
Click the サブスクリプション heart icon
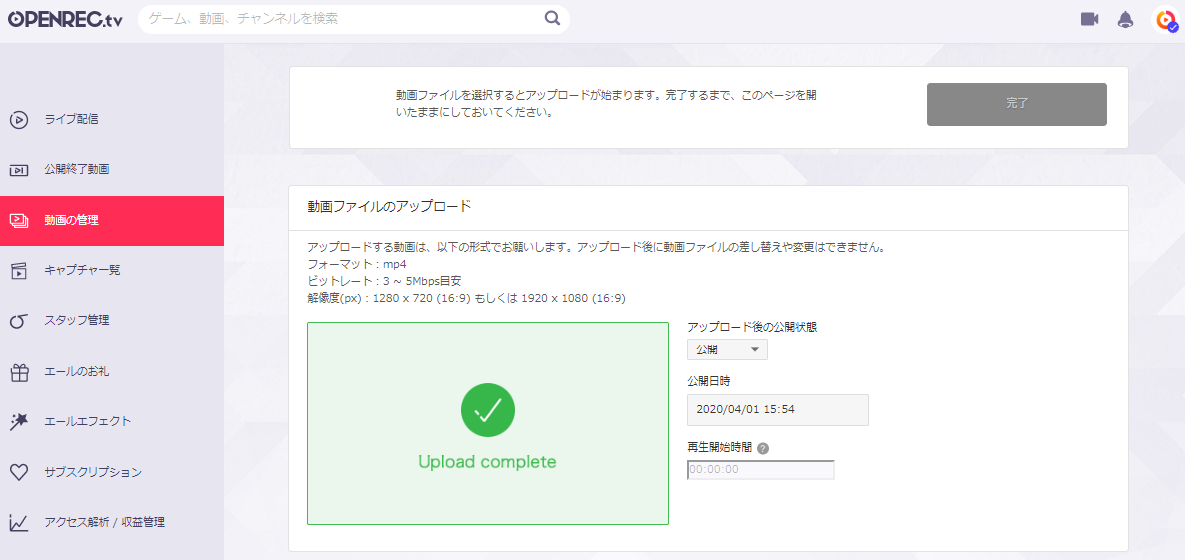tap(19, 472)
